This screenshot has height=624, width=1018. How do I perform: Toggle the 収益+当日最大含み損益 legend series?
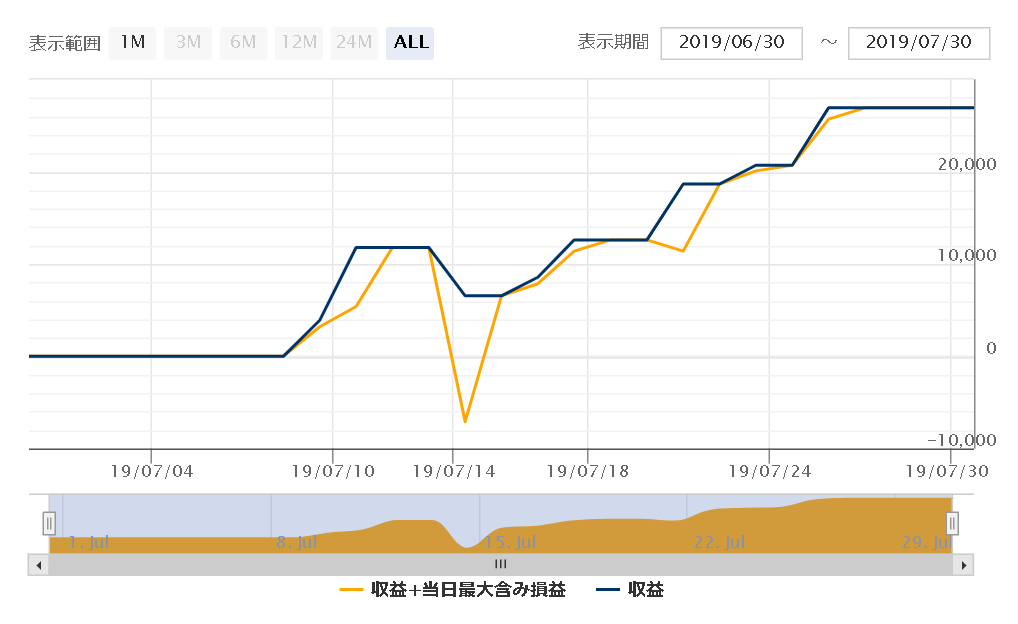point(453,590)
